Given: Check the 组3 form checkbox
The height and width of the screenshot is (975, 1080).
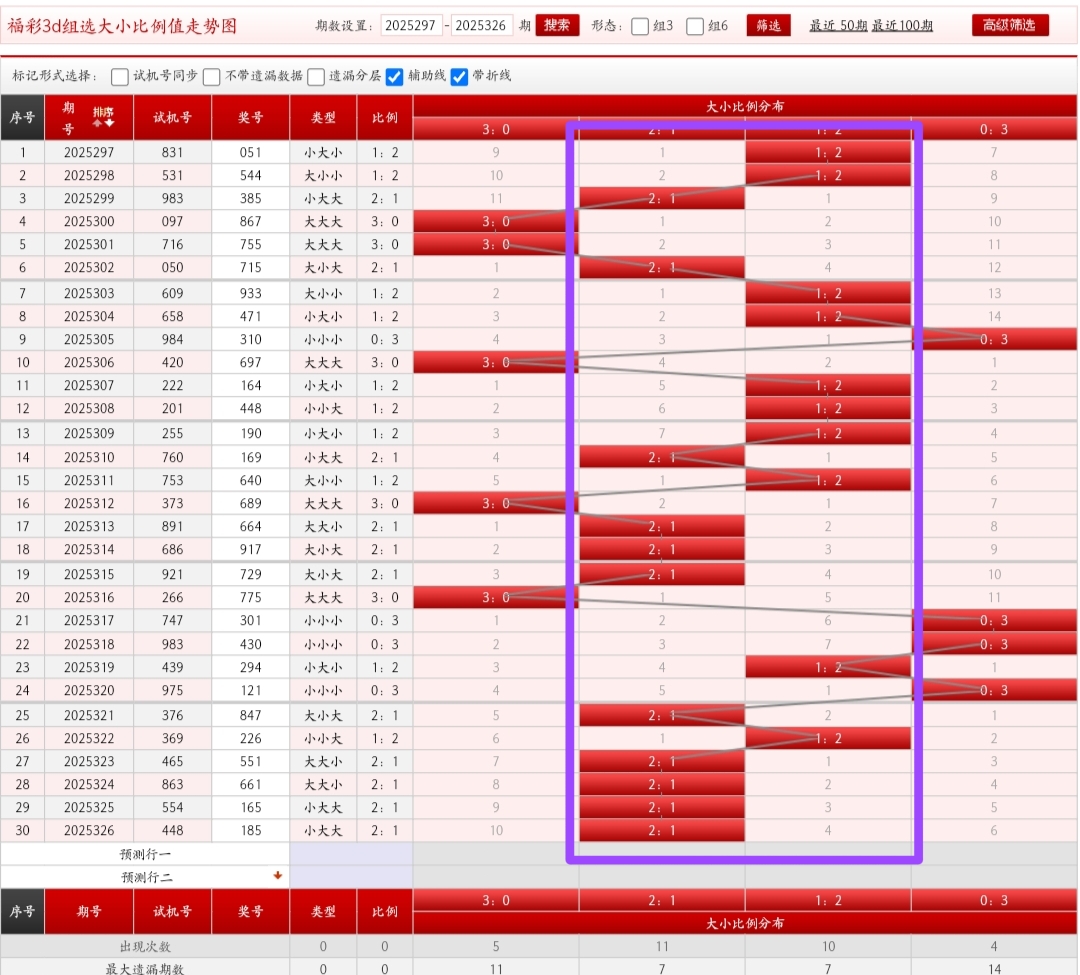Looking at the screenshot, I should pyautogui.click(x=640, y=27).
